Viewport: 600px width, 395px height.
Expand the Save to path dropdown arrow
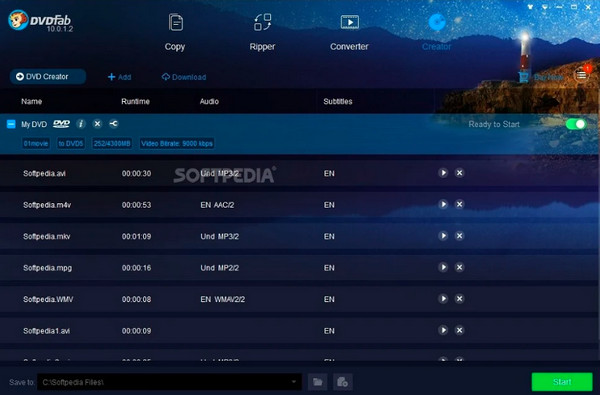[x=293, y=382]
